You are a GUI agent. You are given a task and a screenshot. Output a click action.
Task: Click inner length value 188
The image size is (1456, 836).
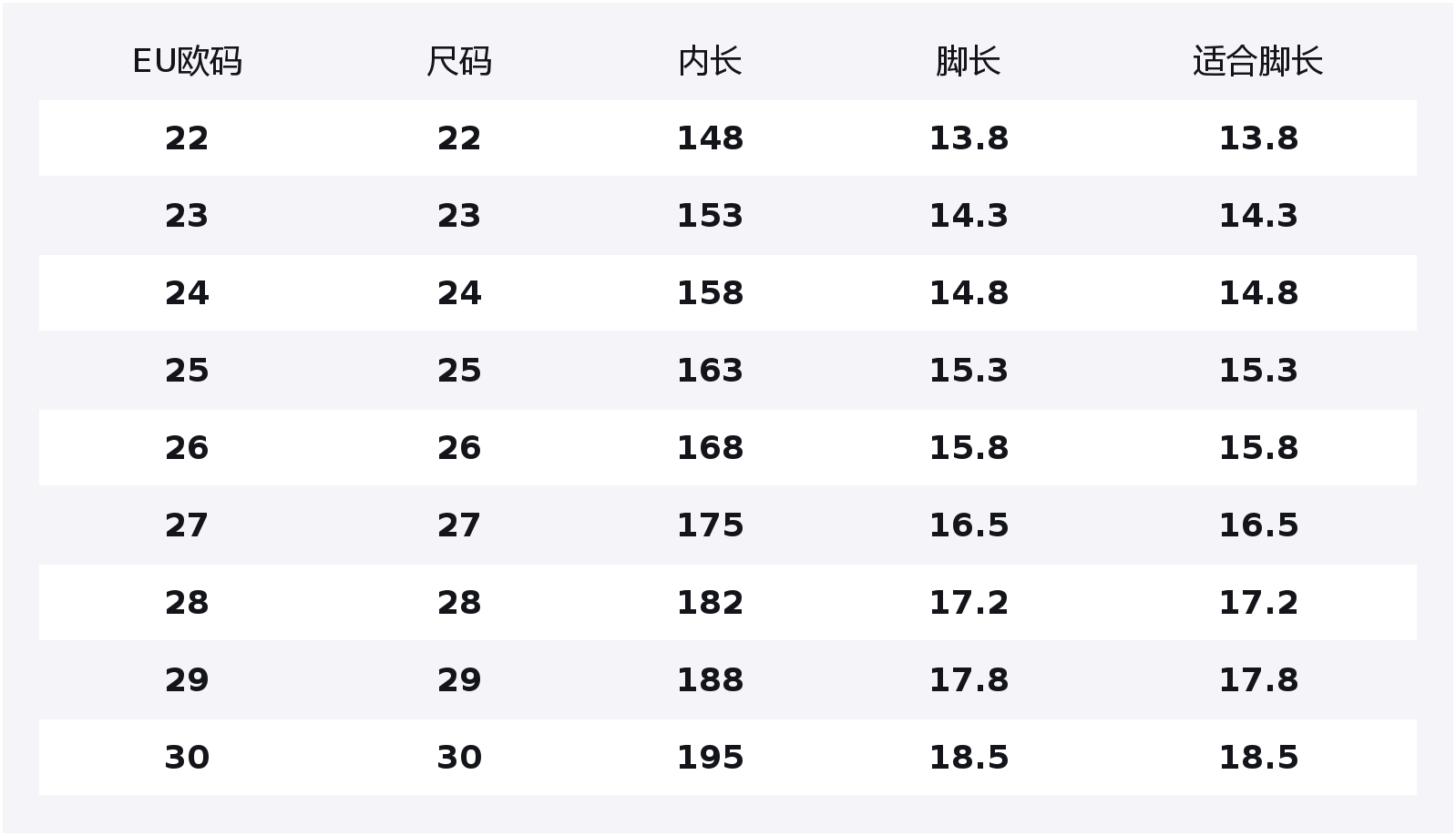click(x=710, y=680)
